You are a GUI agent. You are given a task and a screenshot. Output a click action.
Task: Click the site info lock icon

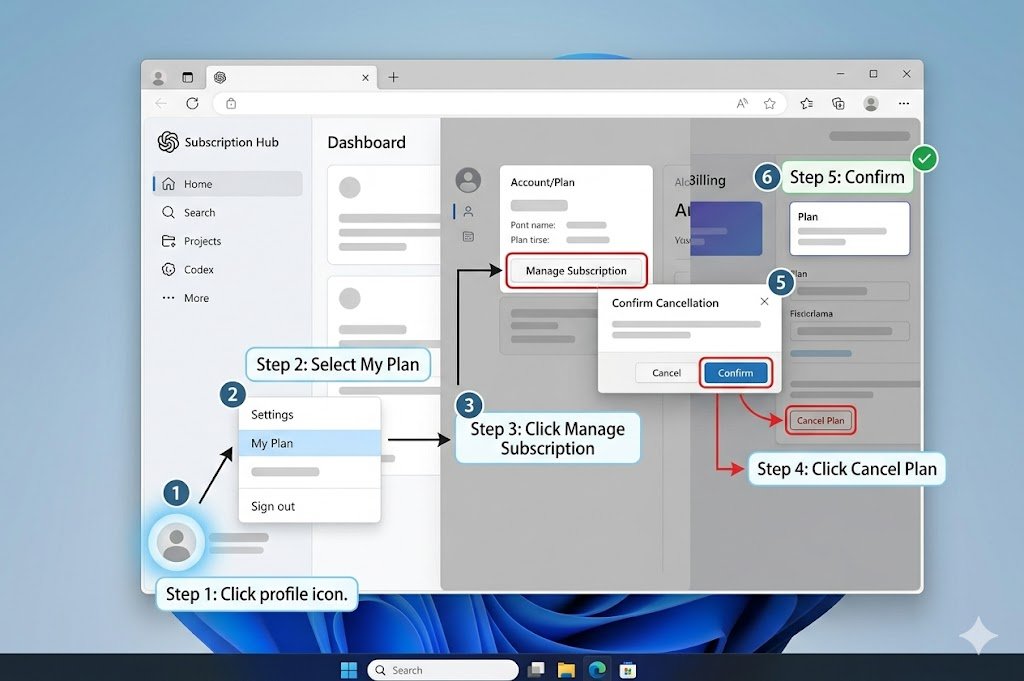(231, 103)
